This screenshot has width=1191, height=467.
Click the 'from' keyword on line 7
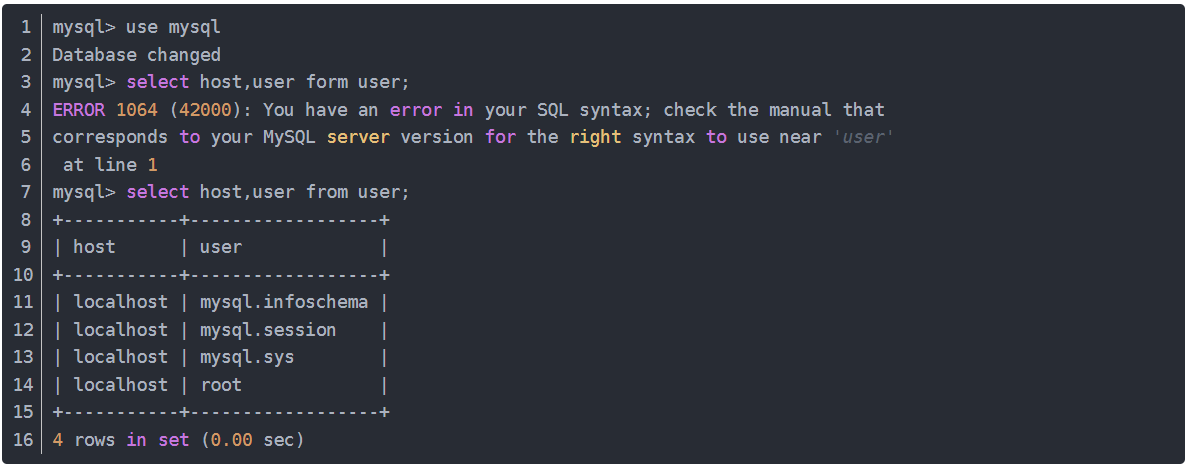(x=326, y=192)
